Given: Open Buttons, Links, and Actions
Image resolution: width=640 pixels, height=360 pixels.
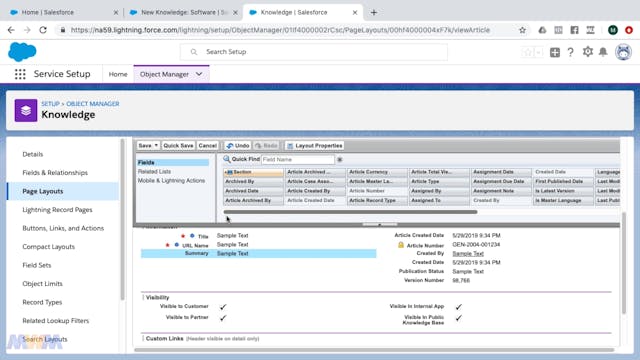Looking at the screenshot, I should 63,228.
